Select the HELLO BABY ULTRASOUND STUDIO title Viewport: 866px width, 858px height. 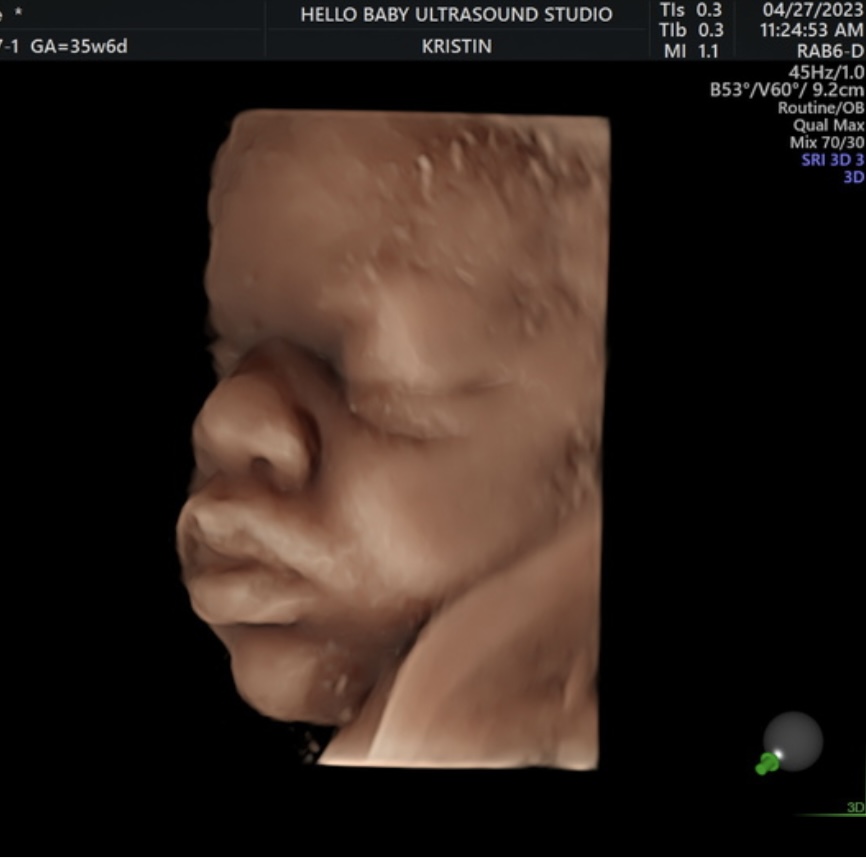(x=456, y=15)
